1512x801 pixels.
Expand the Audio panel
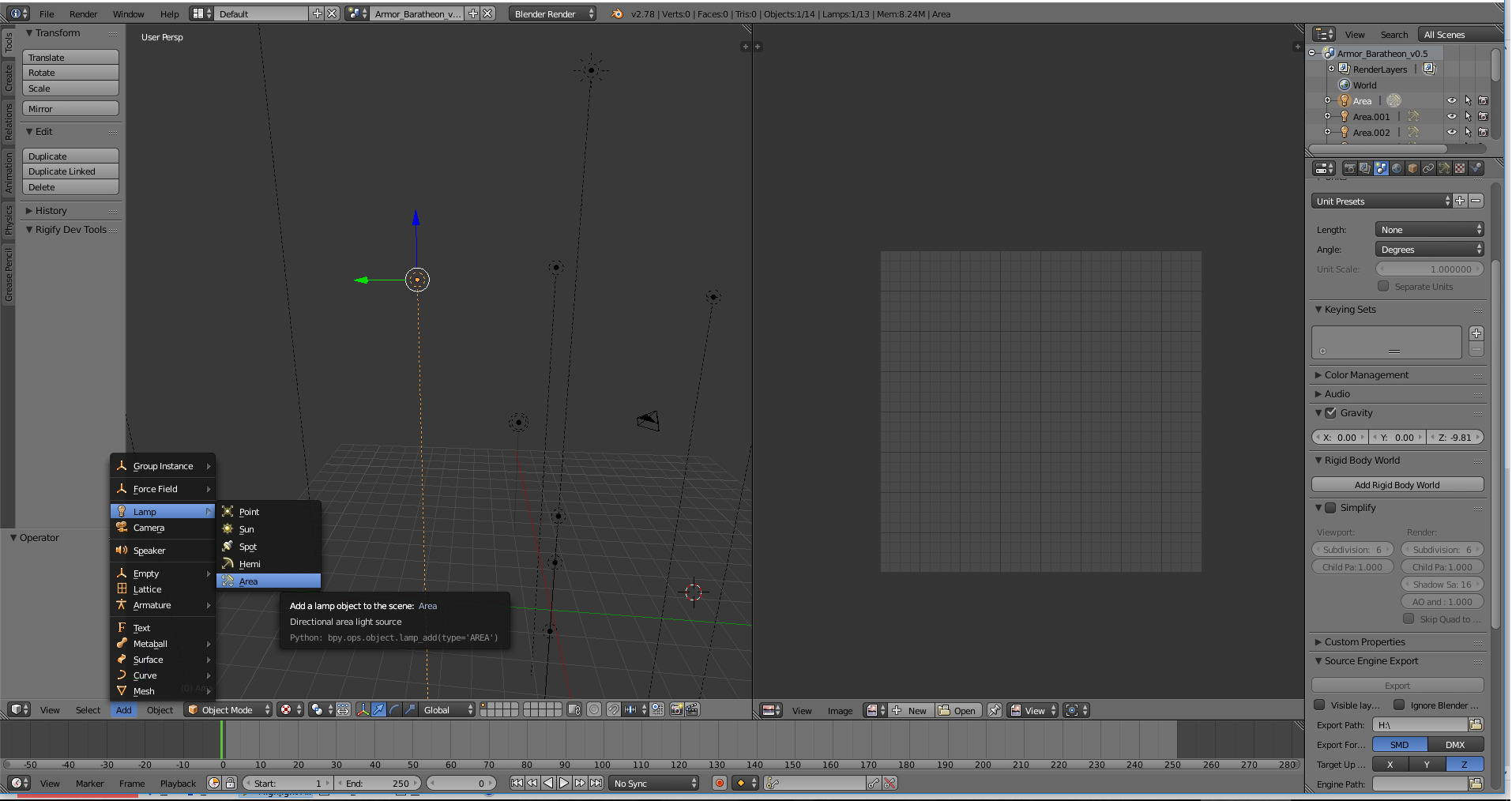(1337, 393)
